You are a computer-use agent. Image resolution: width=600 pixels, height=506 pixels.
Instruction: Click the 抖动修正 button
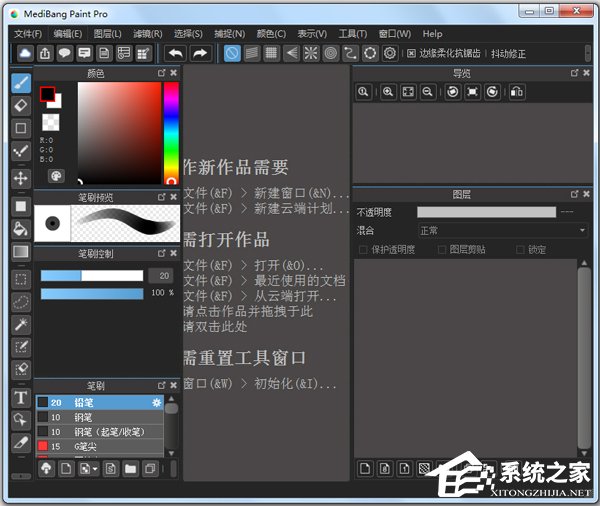[509, 54]
